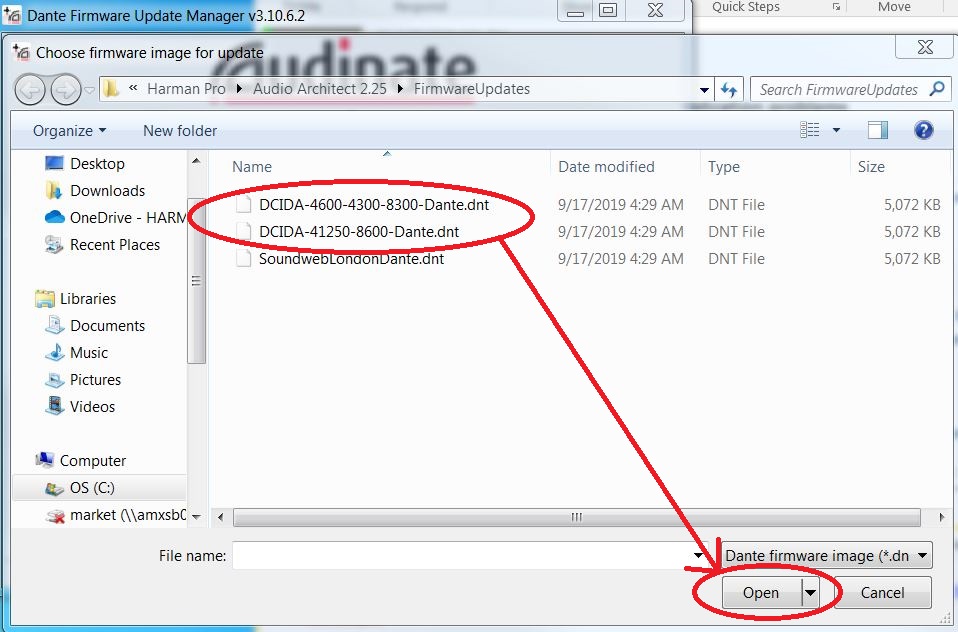Select SoundwebLondonDante.dnt file
This screenshot has height=632, width=958.
tap(351, 258)
